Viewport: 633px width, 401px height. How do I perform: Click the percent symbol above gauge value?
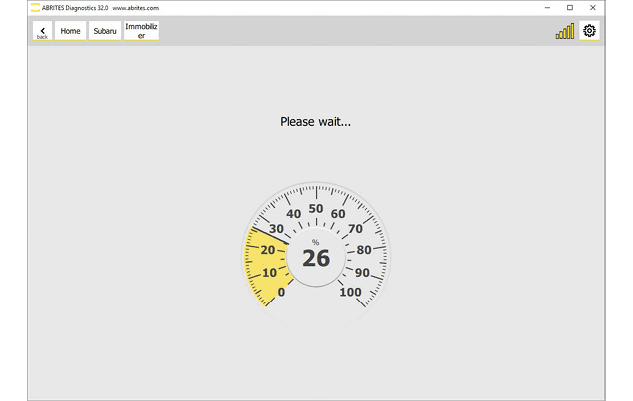pyautogui.click(x=315, y=242)
